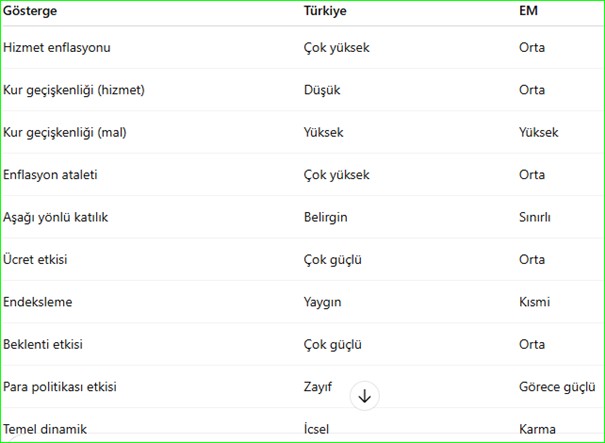The height and width of the screenshot is (443, 605).
Task: Select the "Yaygın" cell for Endeksleme
Action: coord(325,302)
